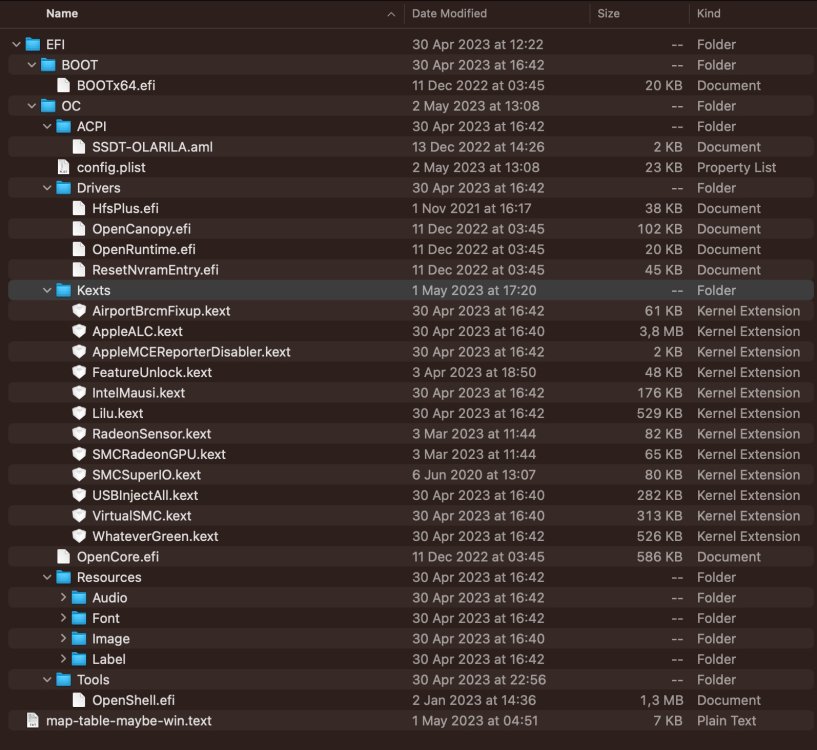Click the HfsPlus.efi document icon

tap(79, 208)
